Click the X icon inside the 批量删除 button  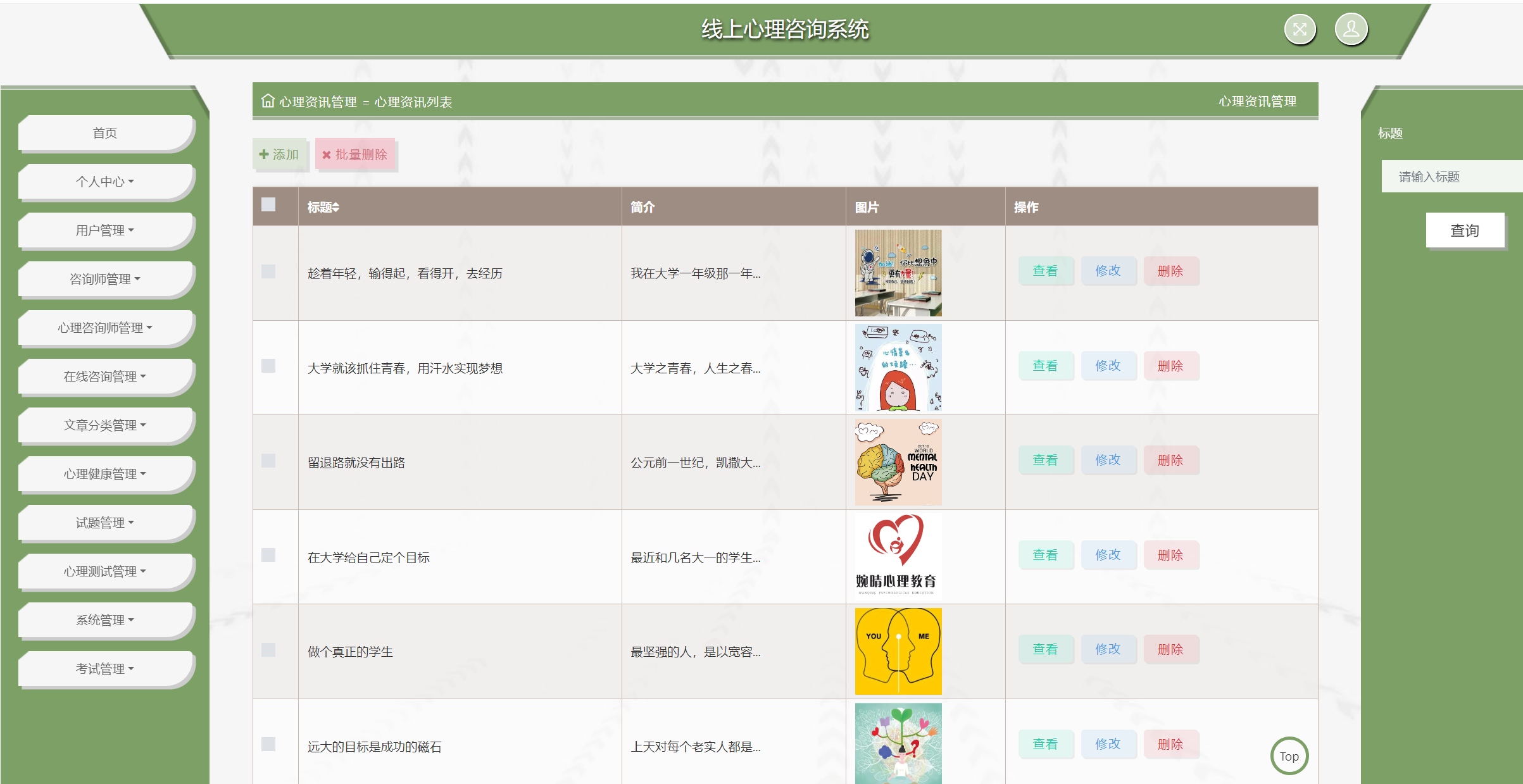(x=327, y=154)
